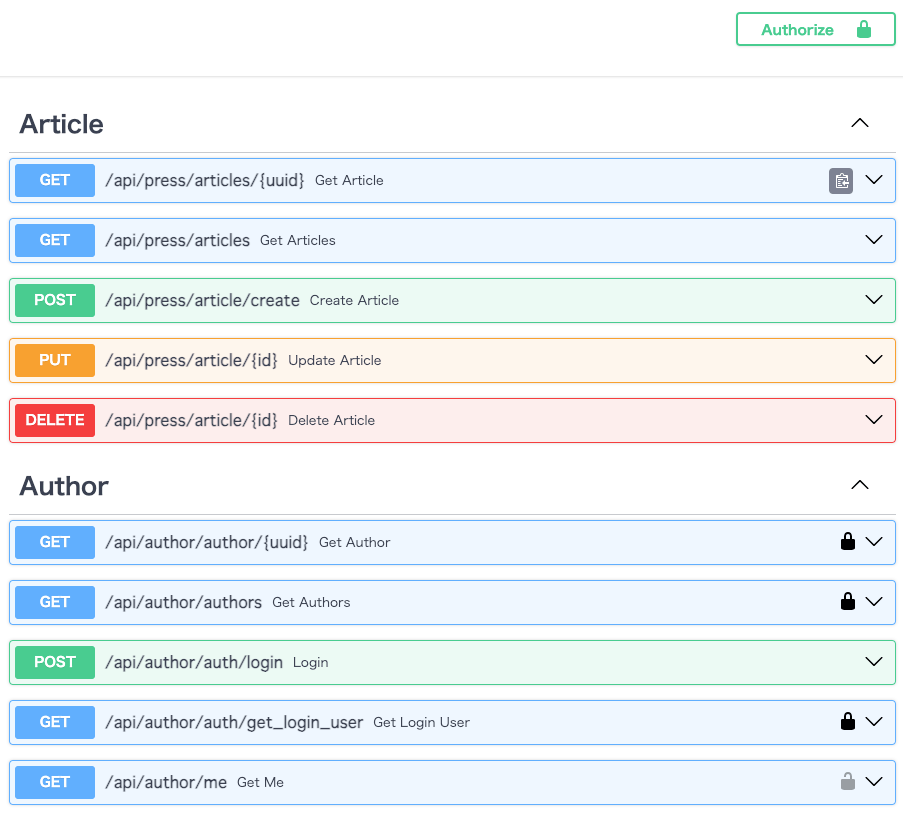The height and width of the screenshot is (820, 903).
Task: Click the lock icon on Get Authors
Action: pyautogui.click(x=848, y=602)
